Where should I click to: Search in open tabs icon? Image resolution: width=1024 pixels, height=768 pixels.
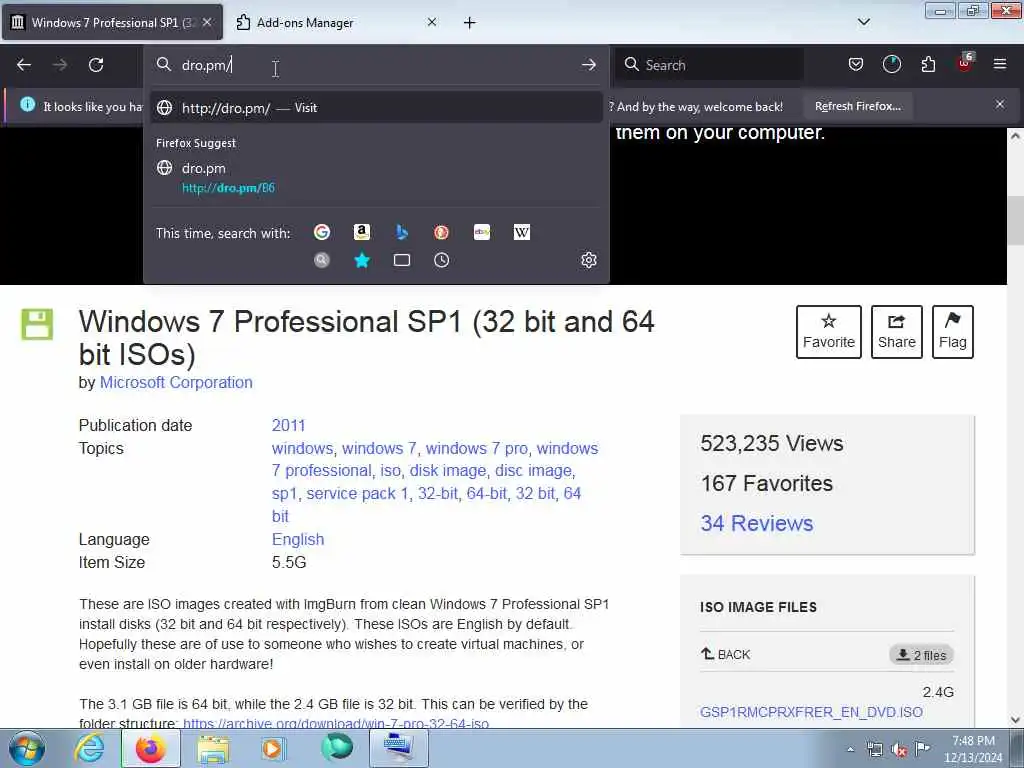point(402,261)
